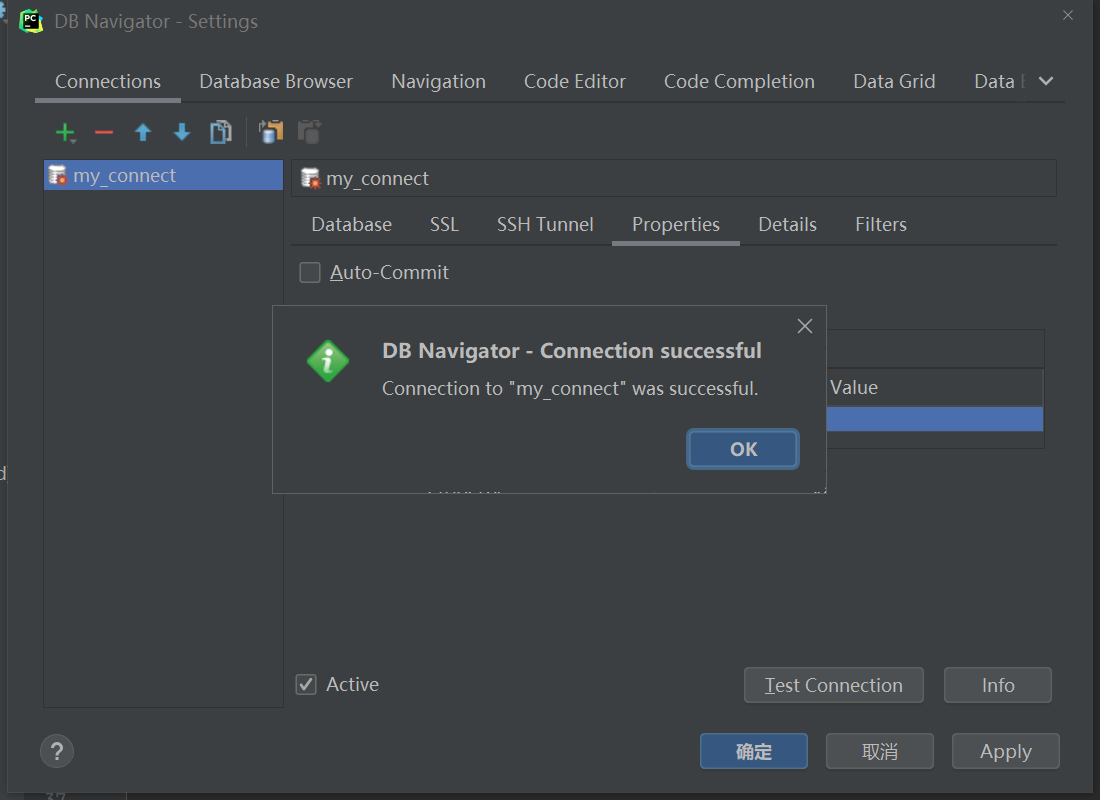Click the my_connect connection name header
The image size is (1100, 800).
(x=673, y=178)
